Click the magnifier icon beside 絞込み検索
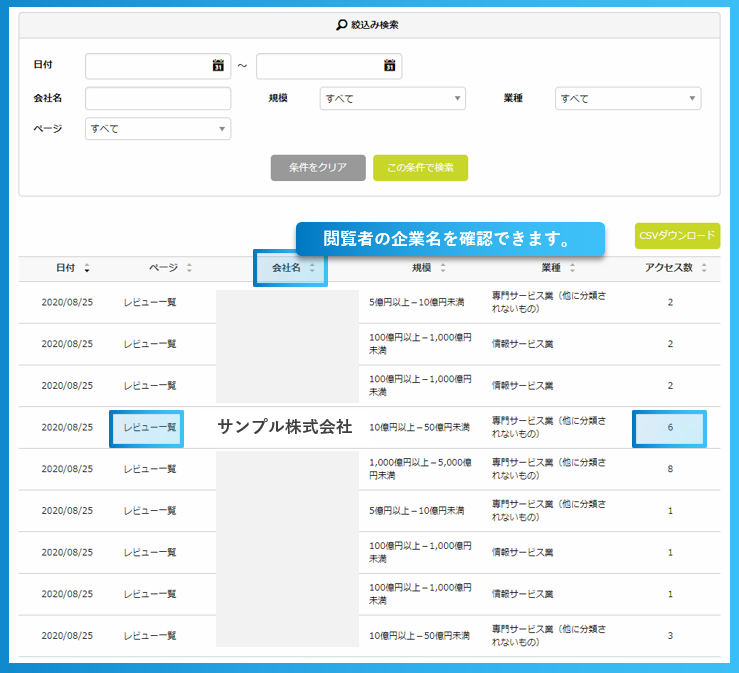The image size is (739, 673). (341, 24)
